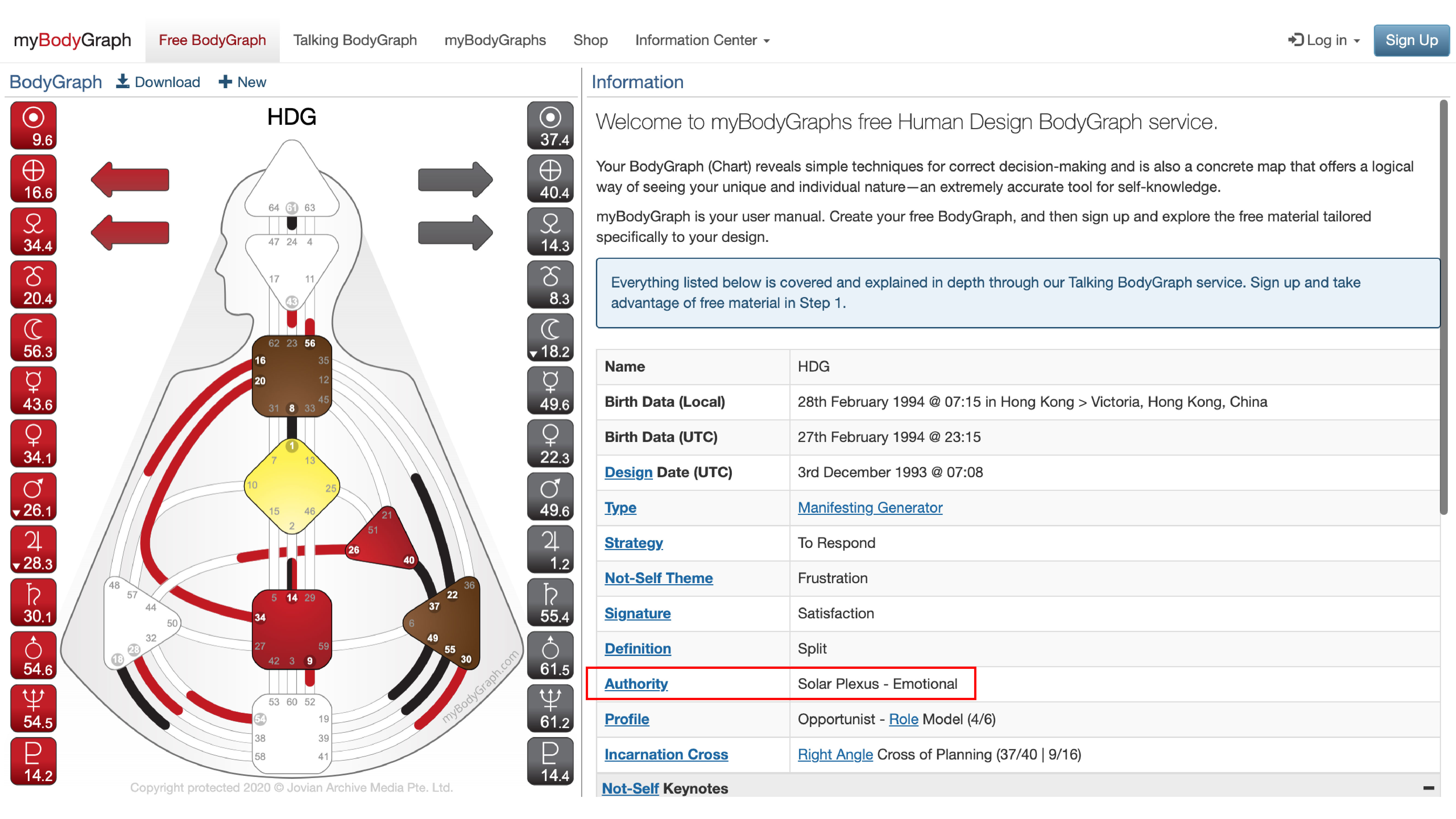Viewport: 1456px width, 819px height.
Task: Click the grey Pluto 14.4 tile
Action: tap(550, 761)
